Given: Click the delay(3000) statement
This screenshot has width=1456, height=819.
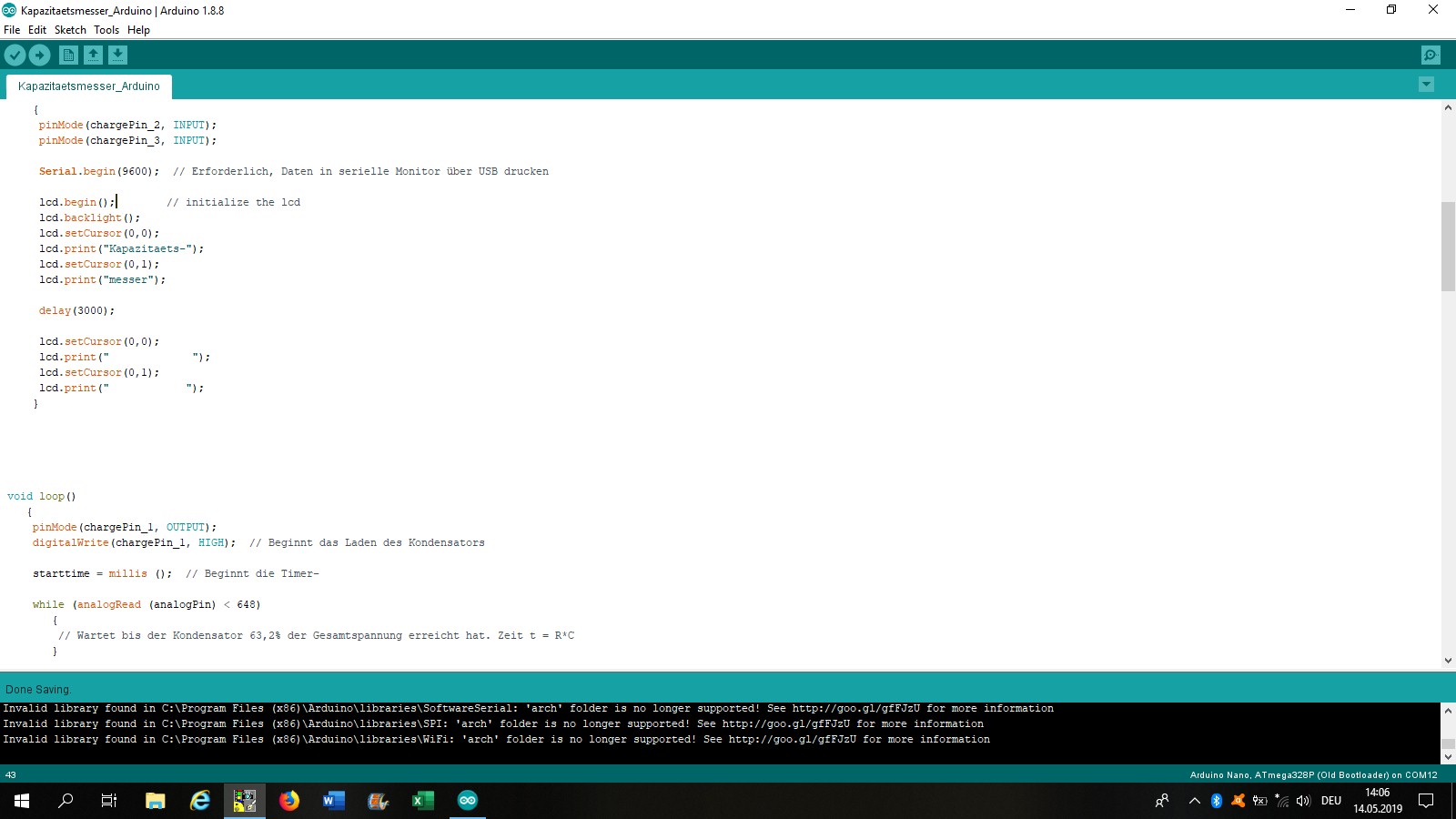Looking at the screenshot, I should point(76,310).
